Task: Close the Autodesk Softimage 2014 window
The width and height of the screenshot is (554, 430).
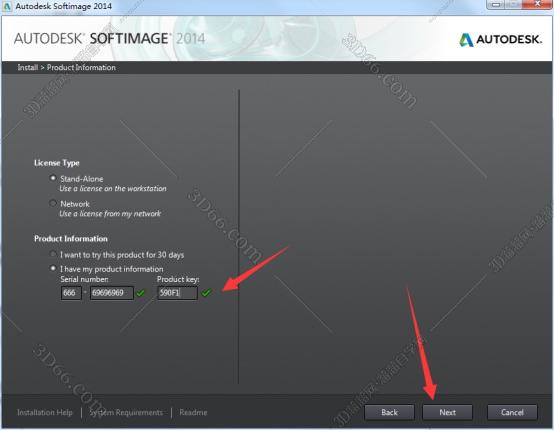Action: tap(537, 4)
